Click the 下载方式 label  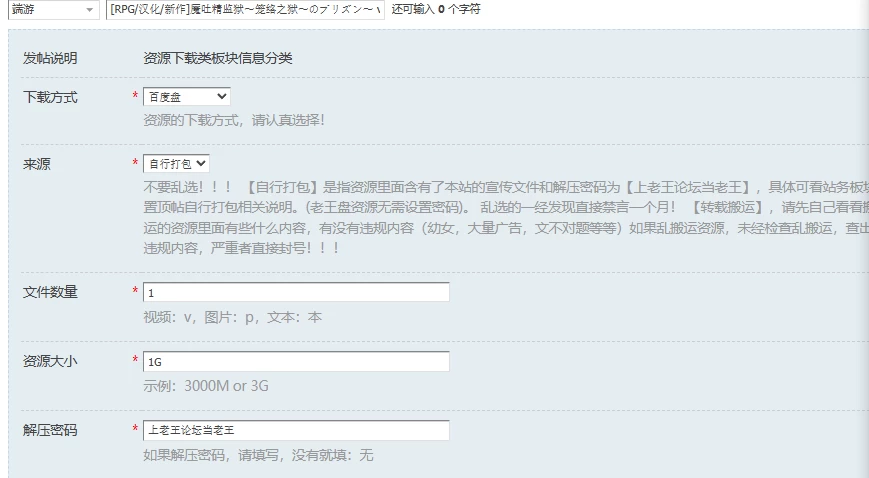click(x=50, y=97)
